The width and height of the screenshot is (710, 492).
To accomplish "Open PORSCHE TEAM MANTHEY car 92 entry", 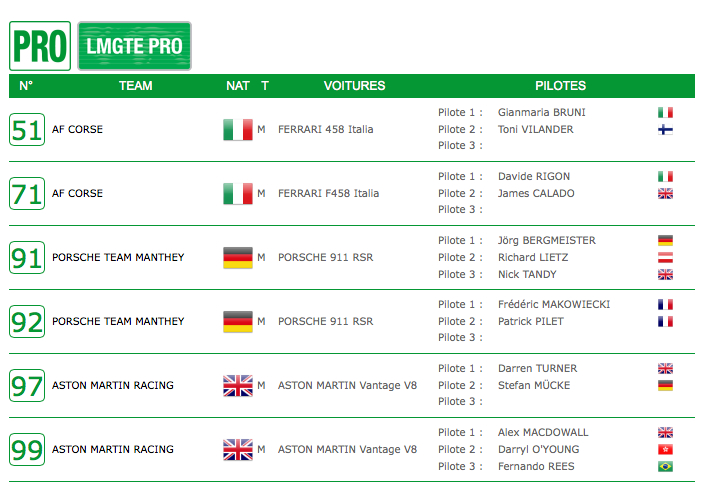I will click(x=118, y=321).
